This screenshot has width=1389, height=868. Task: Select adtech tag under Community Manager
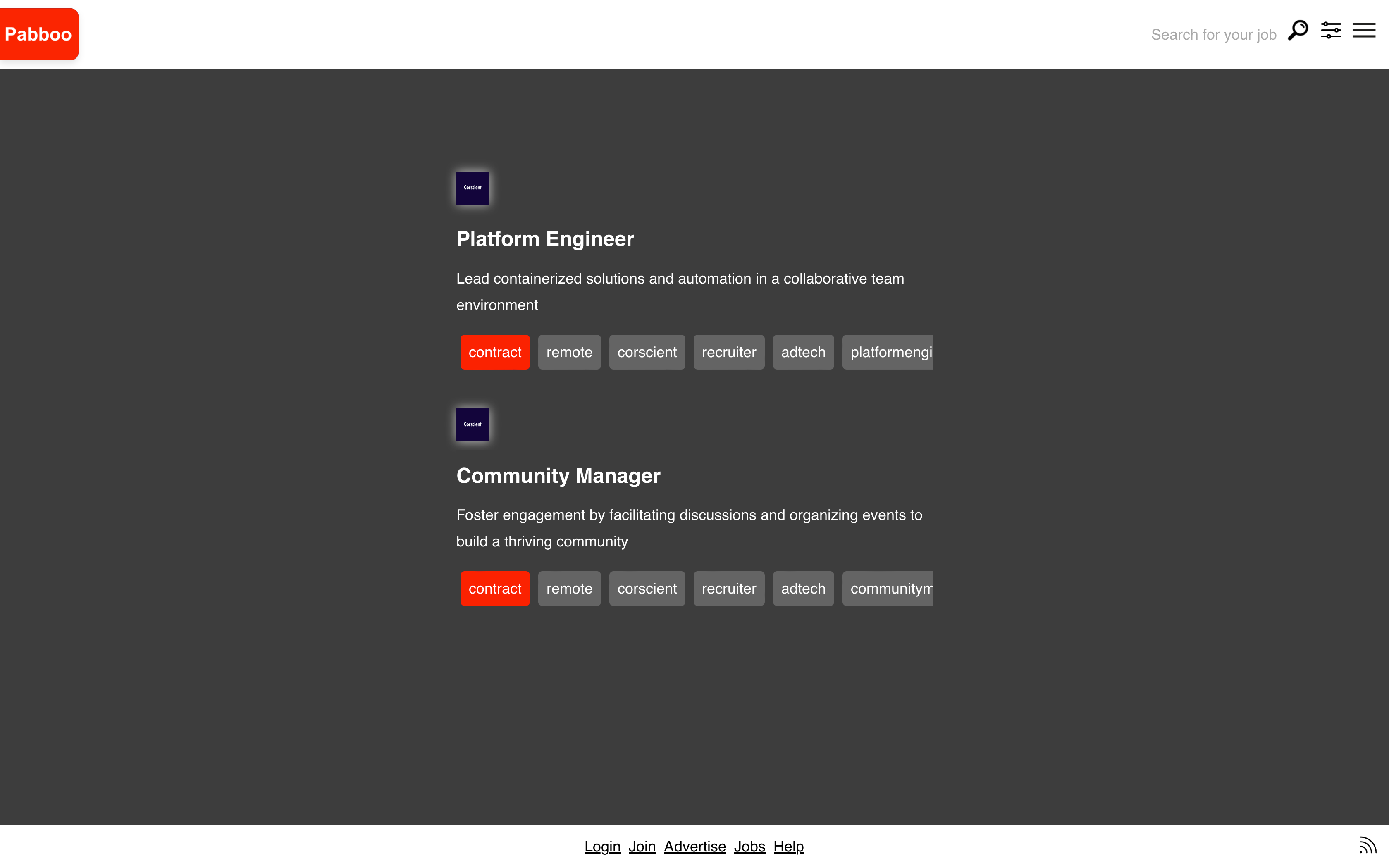803,589
